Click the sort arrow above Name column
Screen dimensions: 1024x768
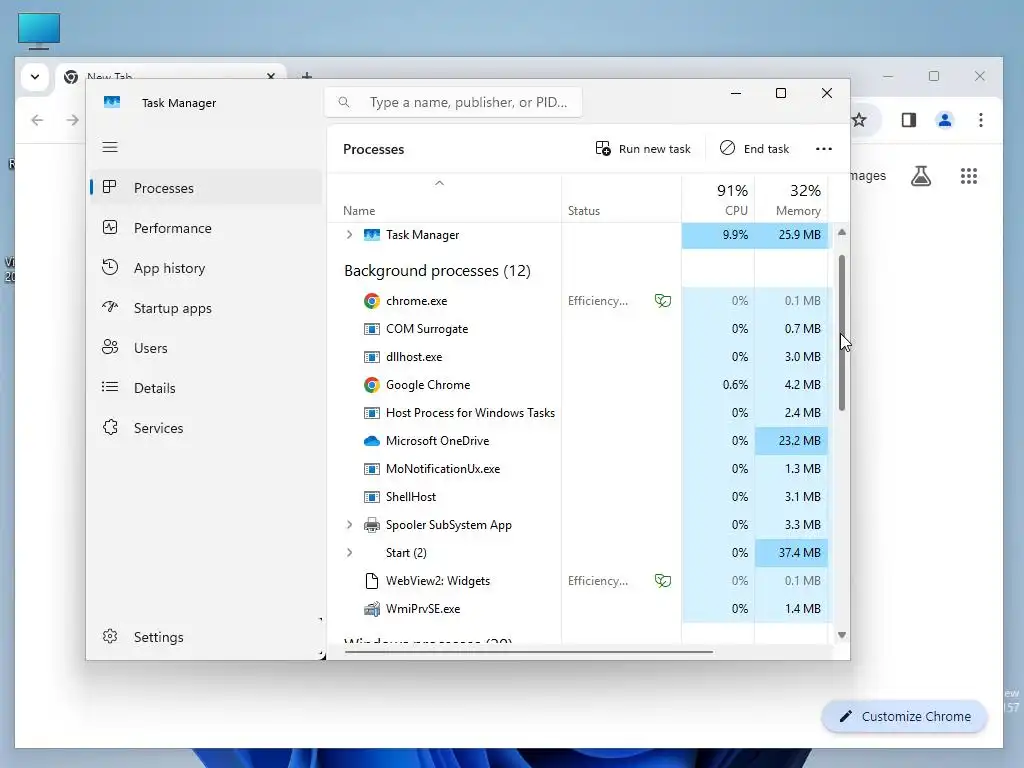click(440, 184)
